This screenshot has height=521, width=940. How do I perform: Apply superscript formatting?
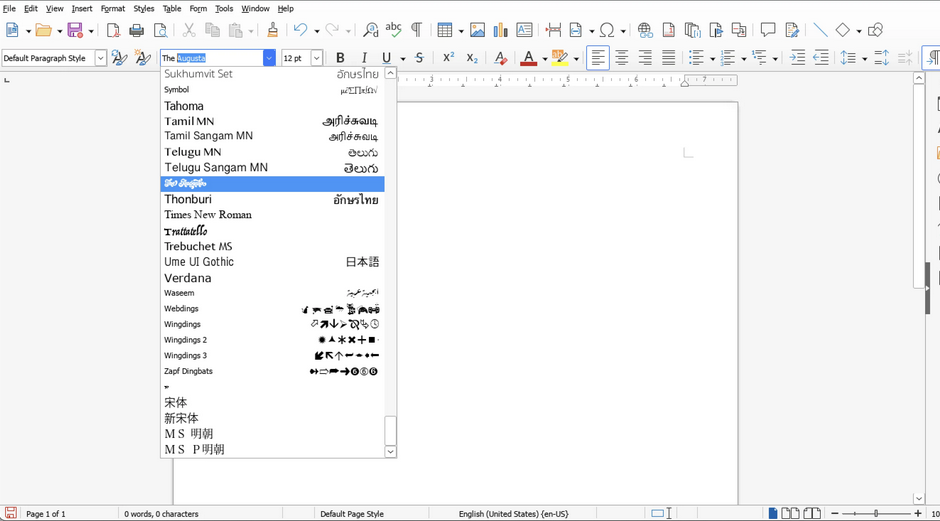click(448, 58)
